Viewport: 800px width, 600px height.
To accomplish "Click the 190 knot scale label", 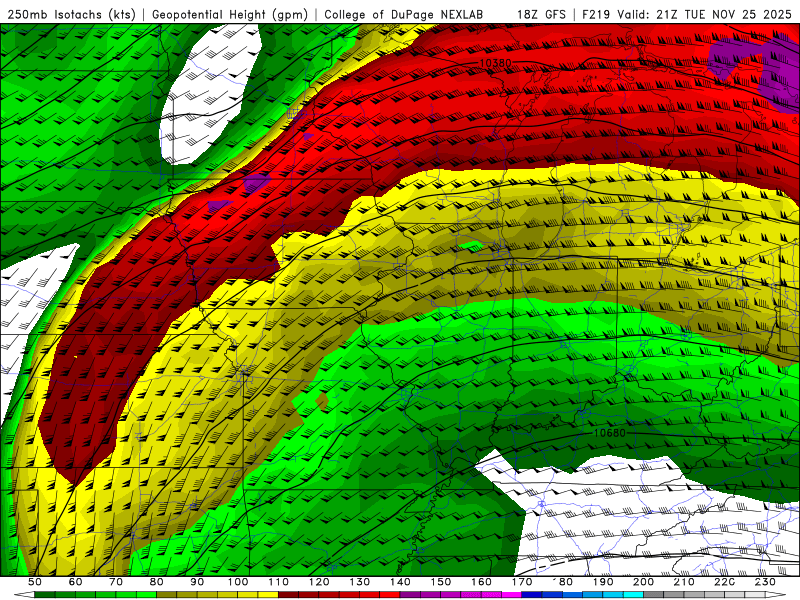I will click(603, 582).
